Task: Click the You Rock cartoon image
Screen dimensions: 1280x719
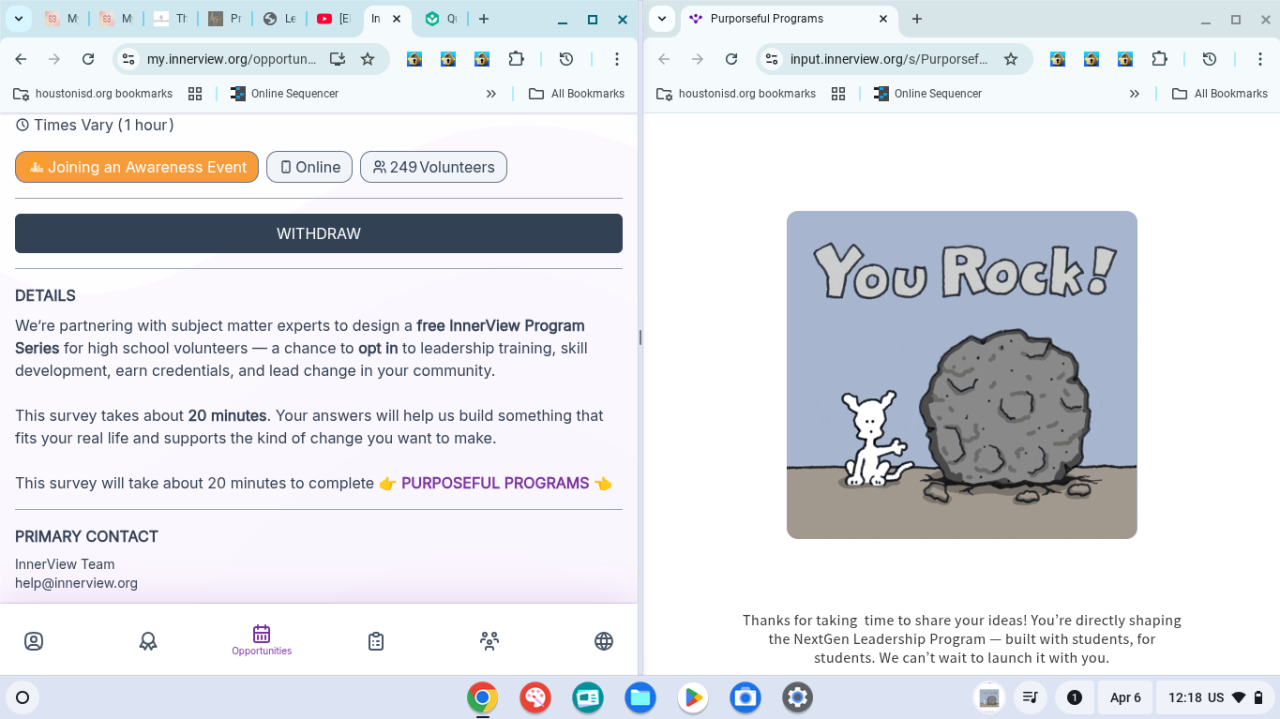Action: (962, 375)
